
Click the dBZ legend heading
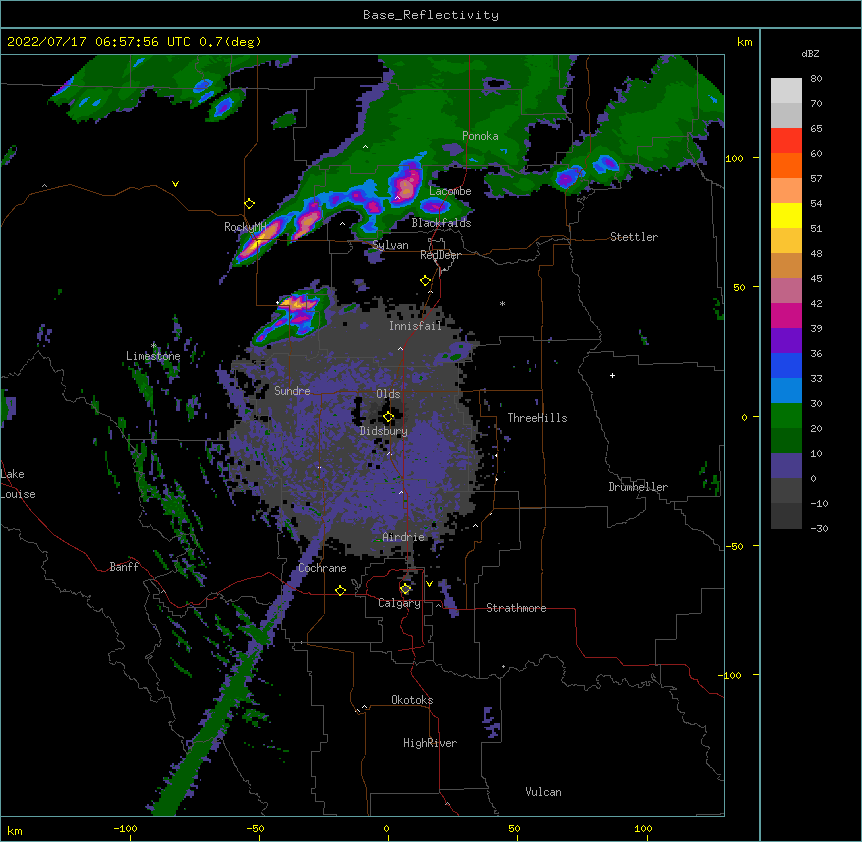(x=810, y=54)
